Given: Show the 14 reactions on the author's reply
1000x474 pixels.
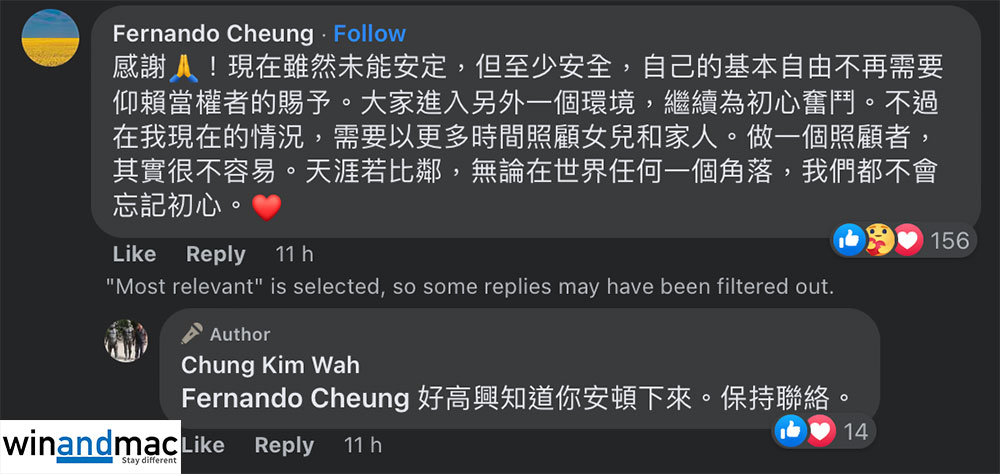Looking at the screenshot, I should click(857, 431).
